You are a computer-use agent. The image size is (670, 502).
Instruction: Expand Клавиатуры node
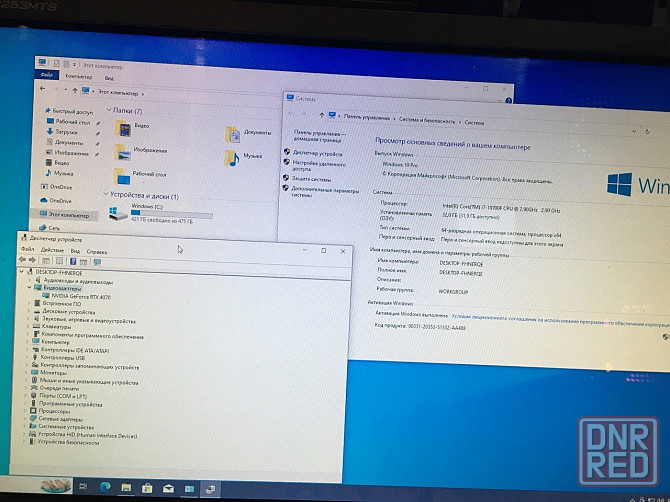[x=28, y=326]
